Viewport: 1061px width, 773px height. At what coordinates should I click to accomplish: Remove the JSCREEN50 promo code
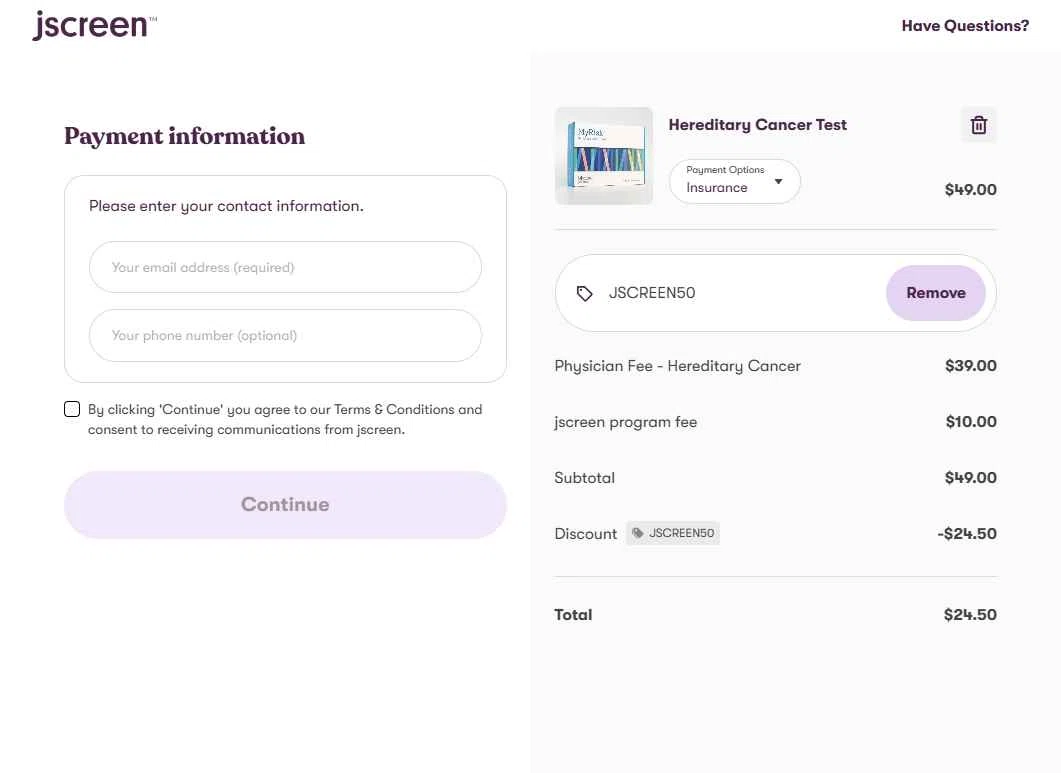pyautogui.click(x=936, y=292)
